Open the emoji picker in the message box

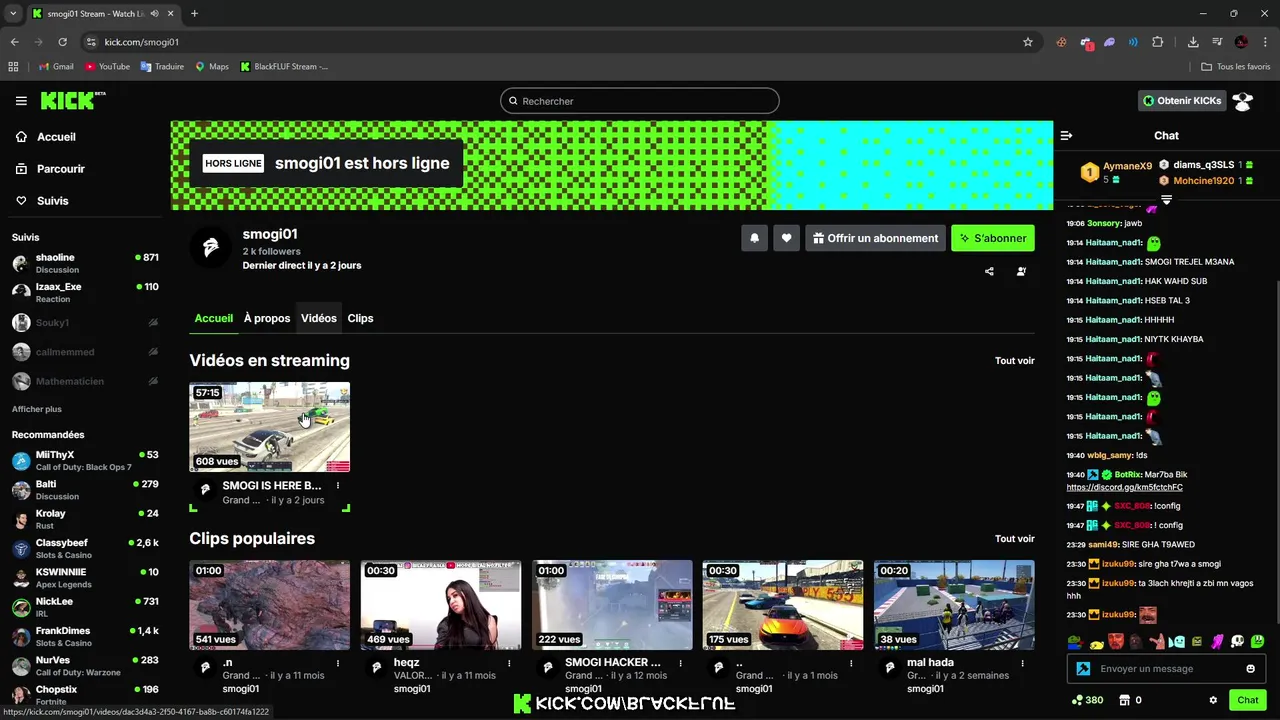click(x=1250, y=669)
